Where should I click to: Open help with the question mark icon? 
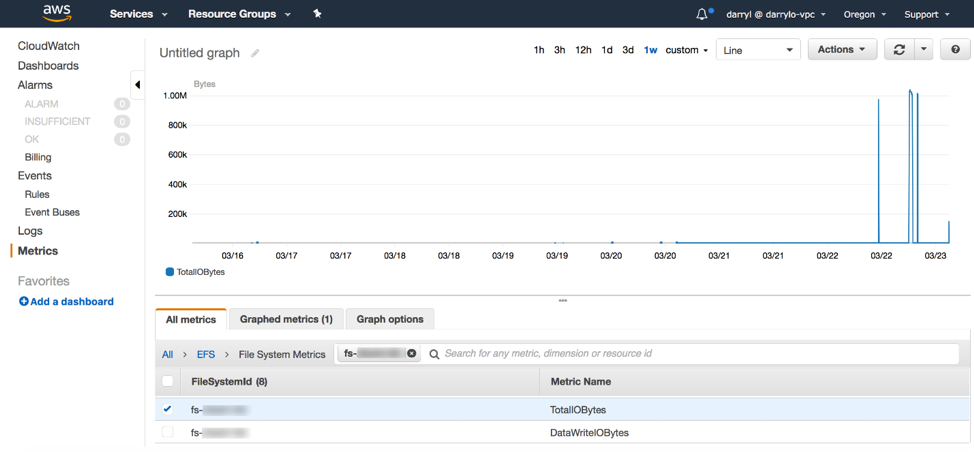pyautogui.click(x=955, y=50)
